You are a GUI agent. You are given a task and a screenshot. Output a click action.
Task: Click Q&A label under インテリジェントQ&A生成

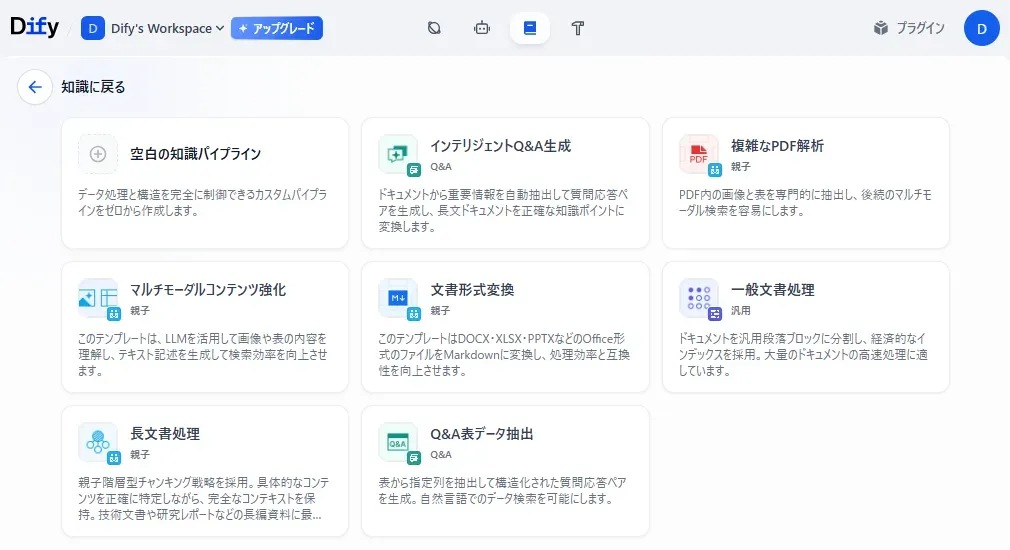pyautogui.click(x=441, y=167)
